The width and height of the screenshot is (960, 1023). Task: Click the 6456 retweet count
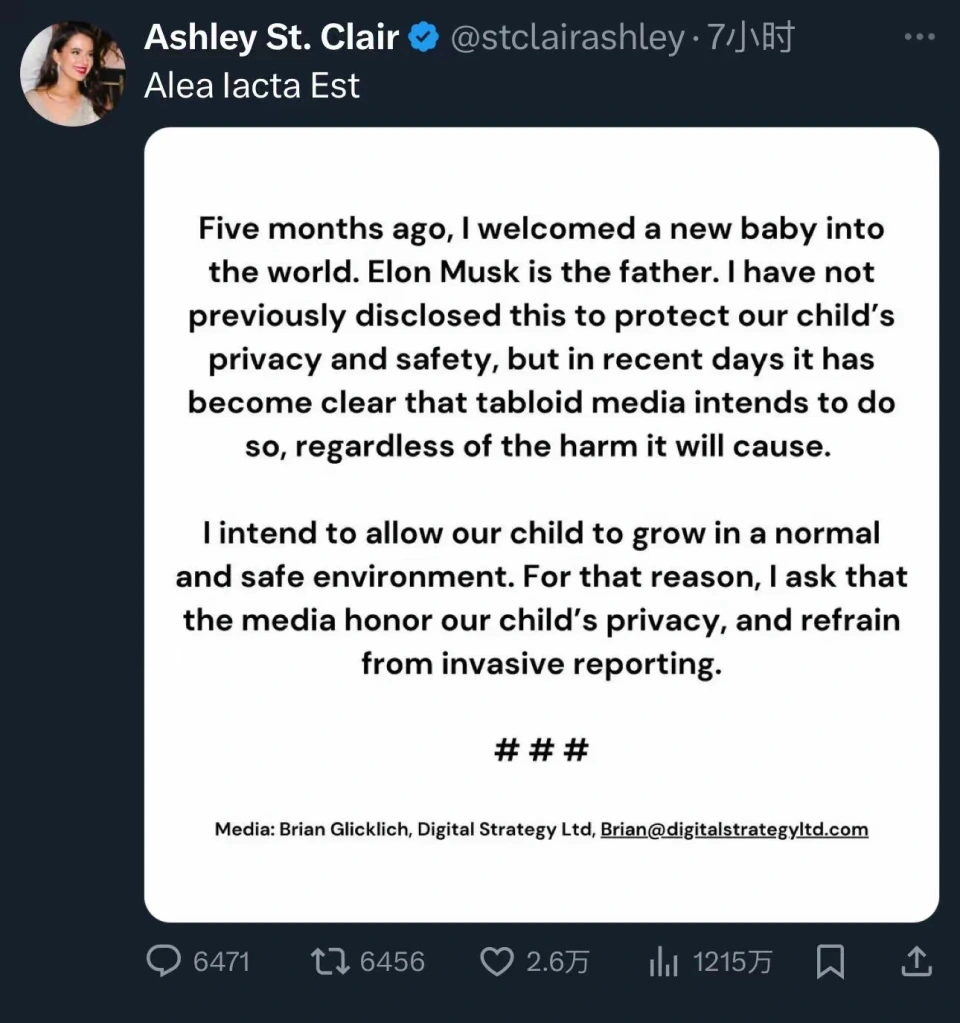392,962
